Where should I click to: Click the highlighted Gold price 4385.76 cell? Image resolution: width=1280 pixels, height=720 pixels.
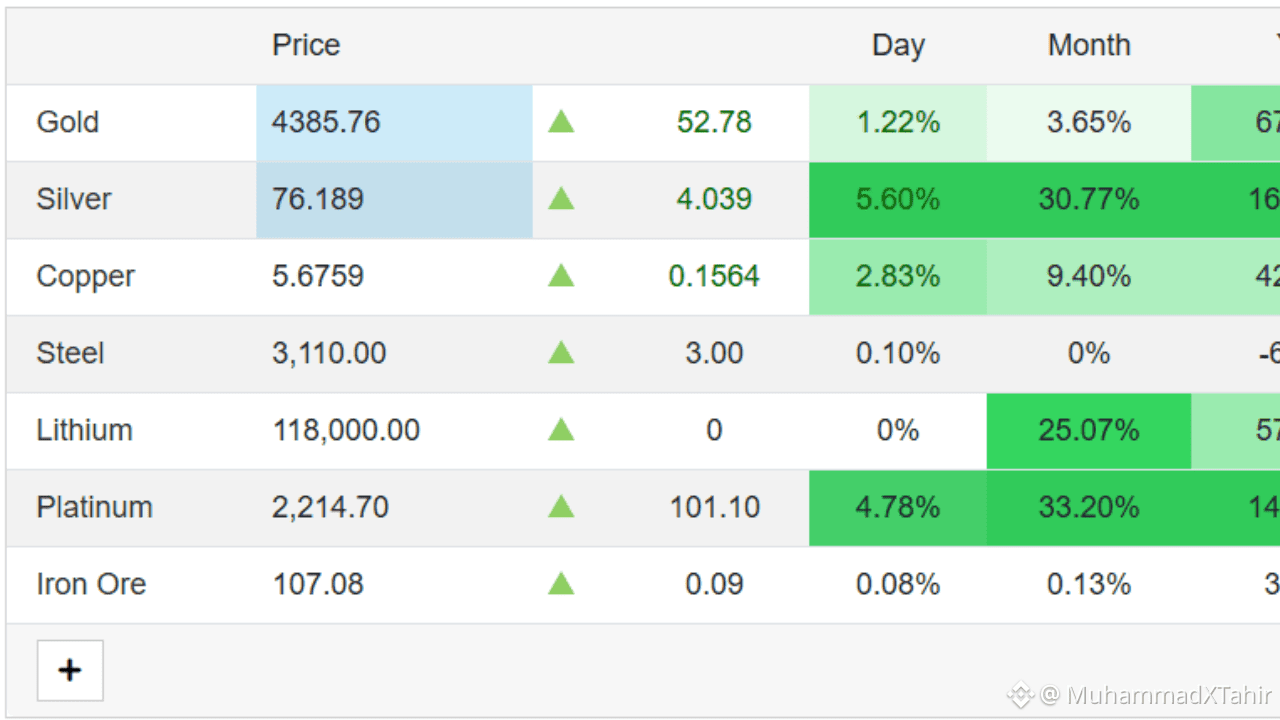(326, 122)
